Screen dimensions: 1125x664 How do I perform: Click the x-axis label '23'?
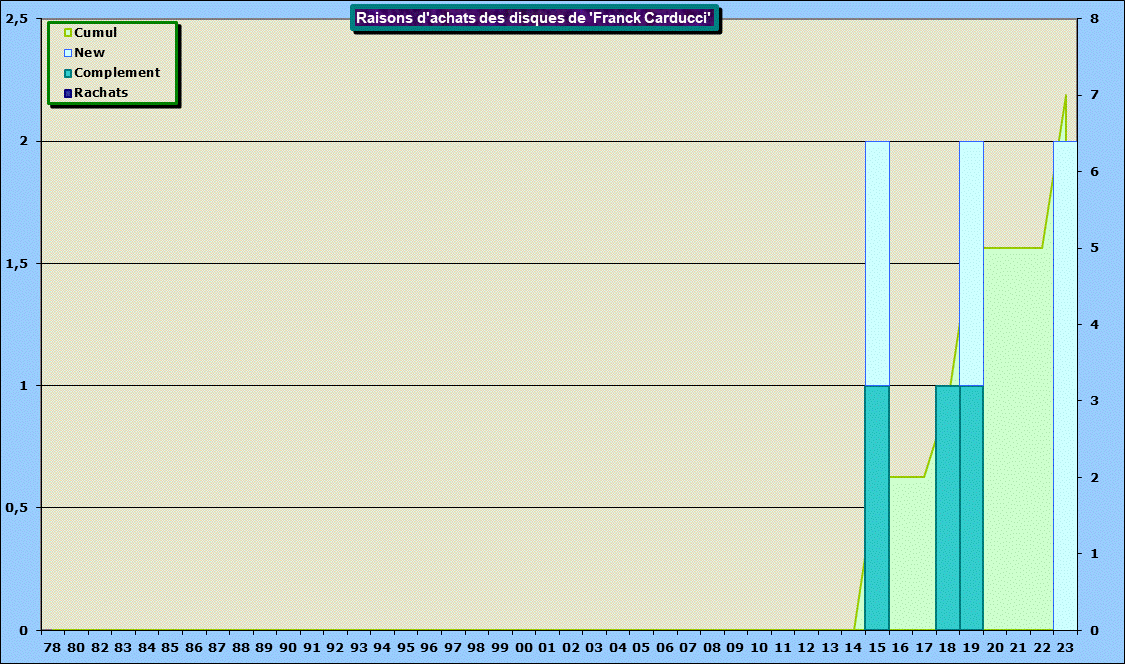[x=1065, y=648]
